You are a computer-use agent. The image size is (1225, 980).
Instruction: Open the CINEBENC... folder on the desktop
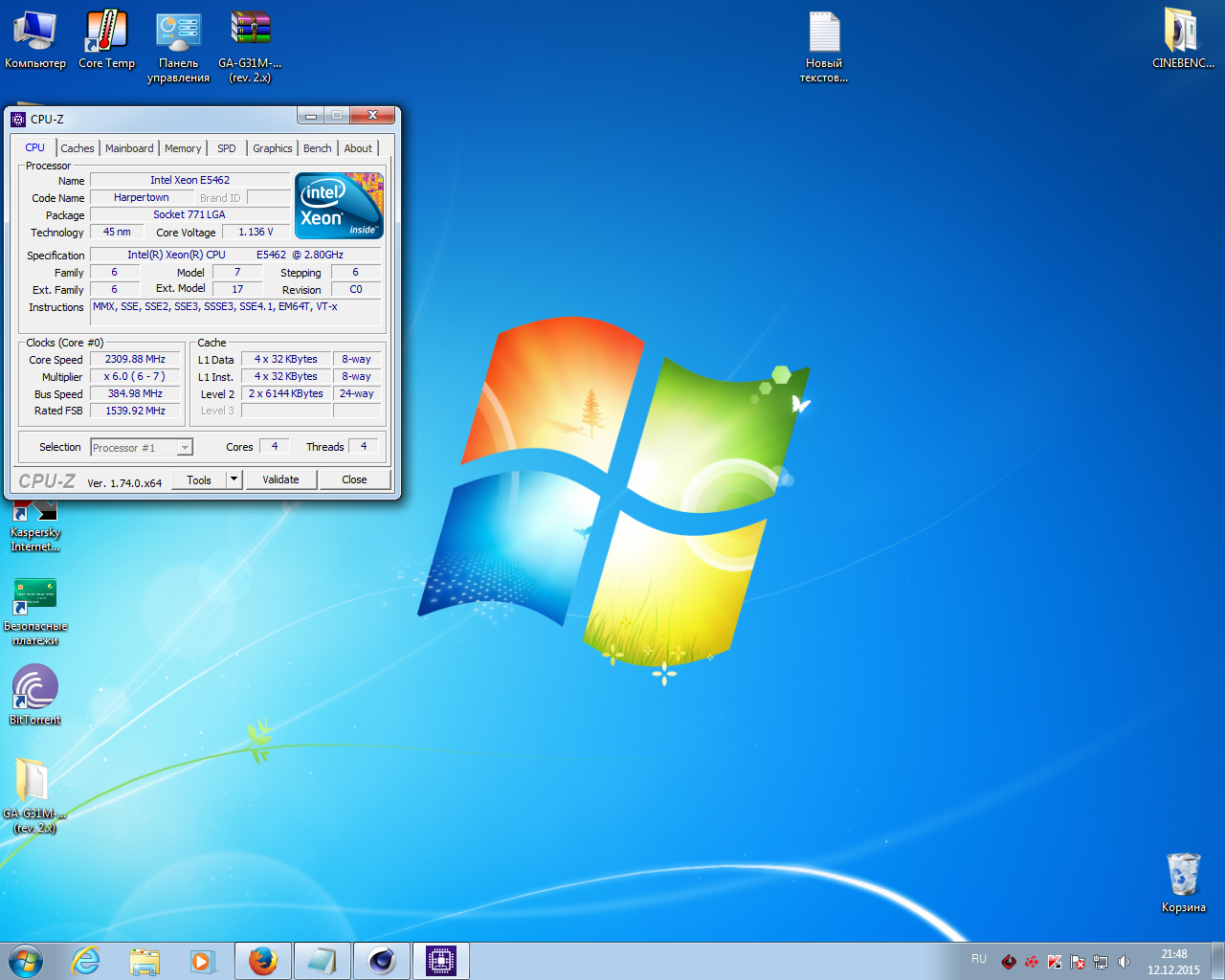[1183, 40]
